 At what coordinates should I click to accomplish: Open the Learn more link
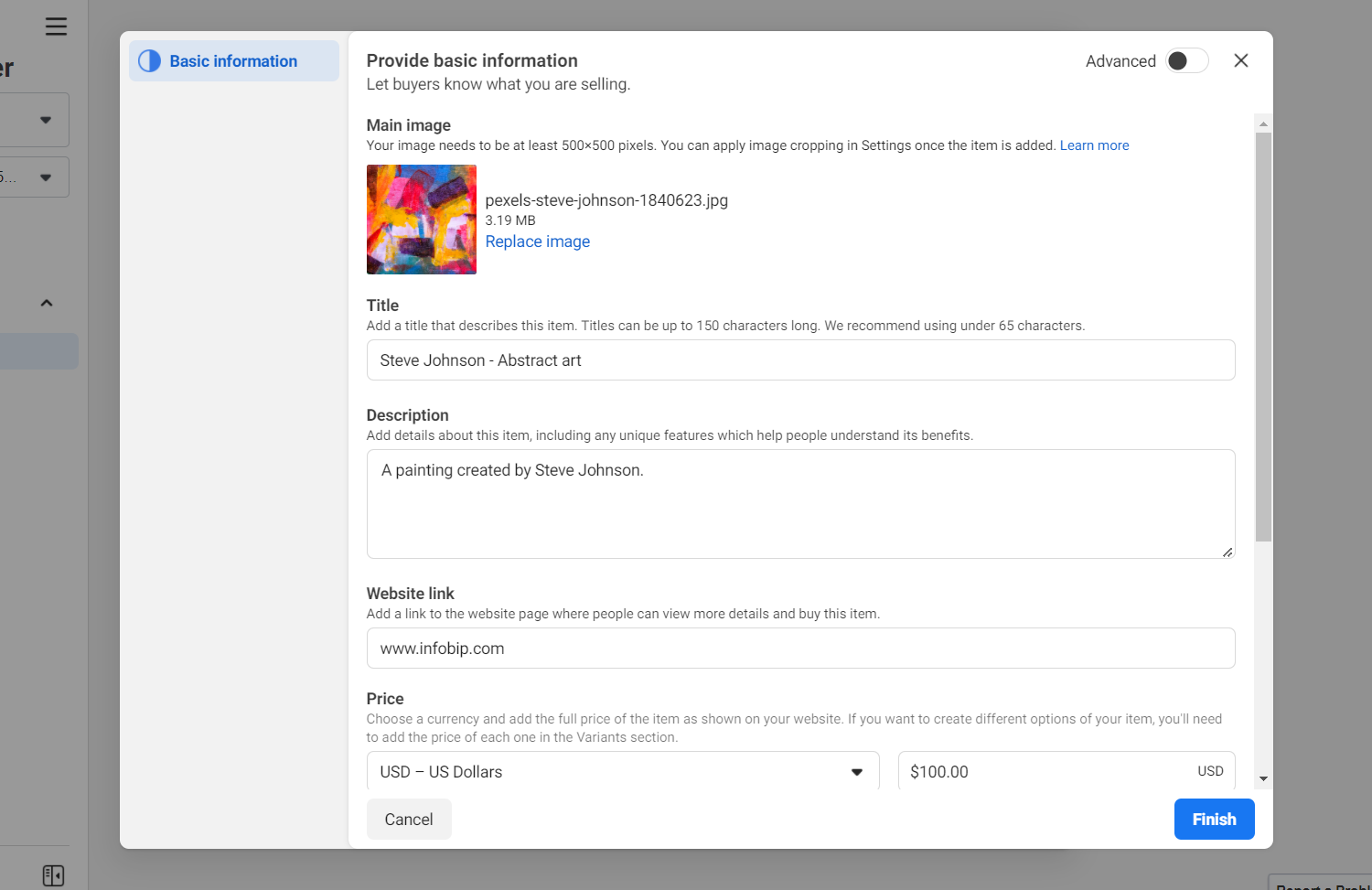[1094, 145]
